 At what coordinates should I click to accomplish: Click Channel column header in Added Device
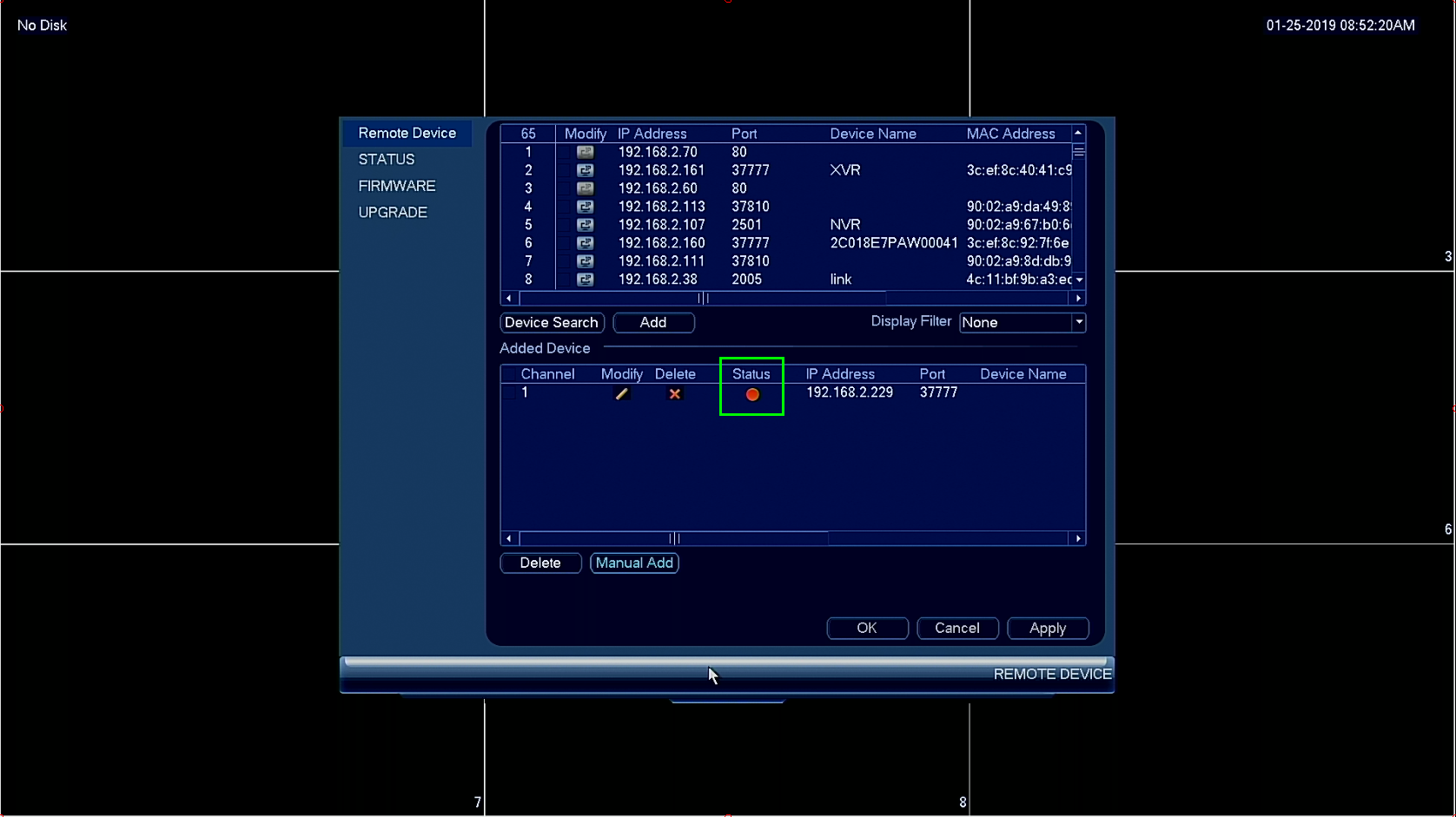[547, 374]
